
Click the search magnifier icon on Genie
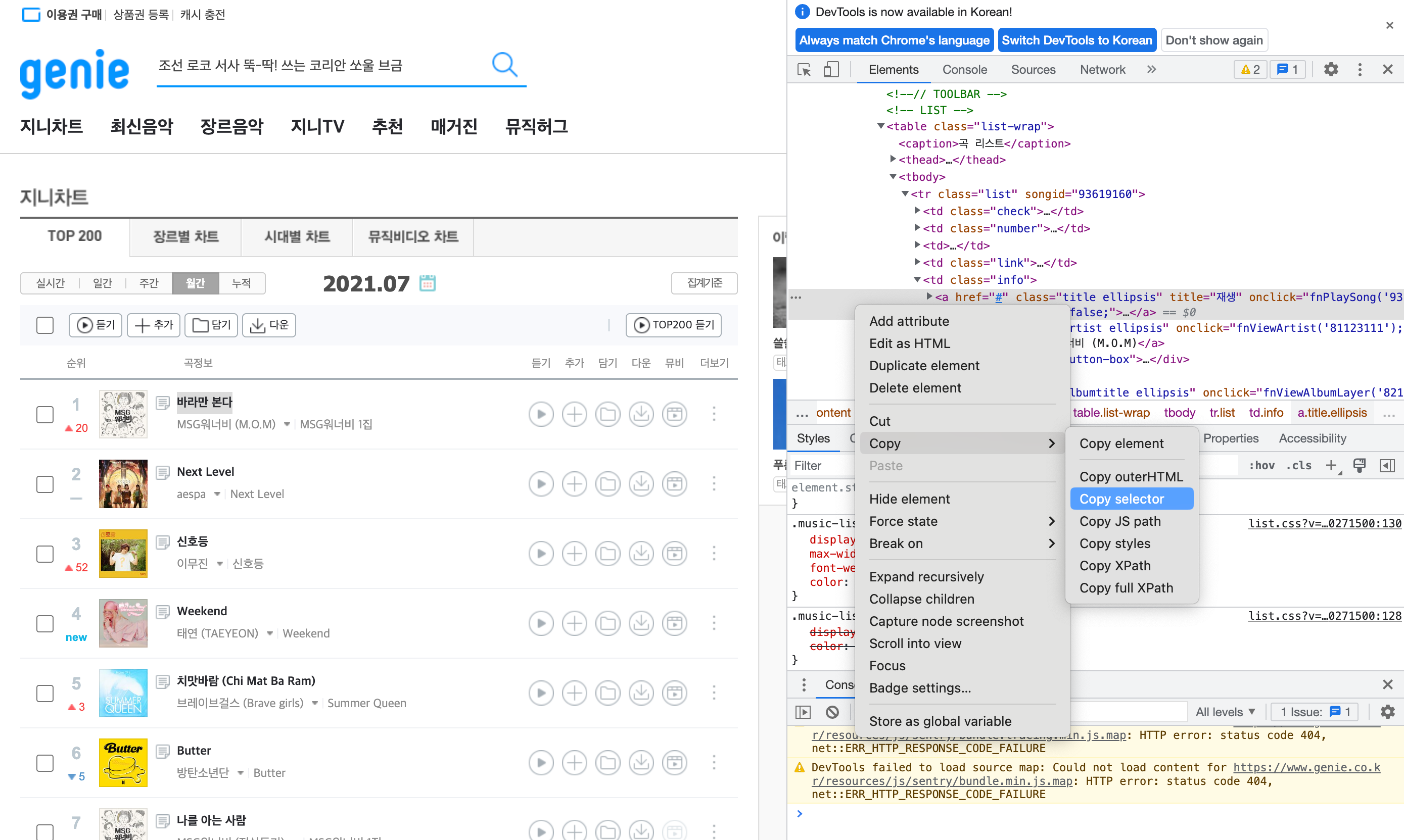point(503,65)
